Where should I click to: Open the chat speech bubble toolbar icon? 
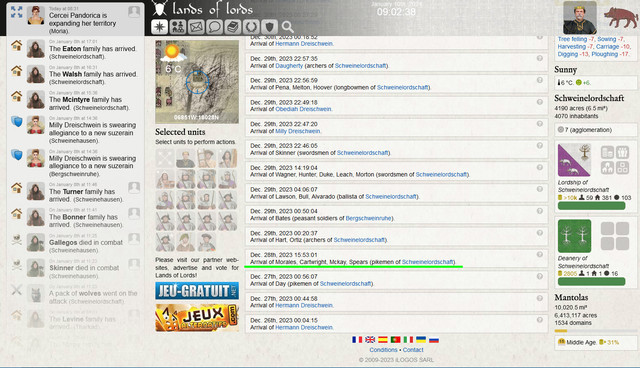pos(215,27)
